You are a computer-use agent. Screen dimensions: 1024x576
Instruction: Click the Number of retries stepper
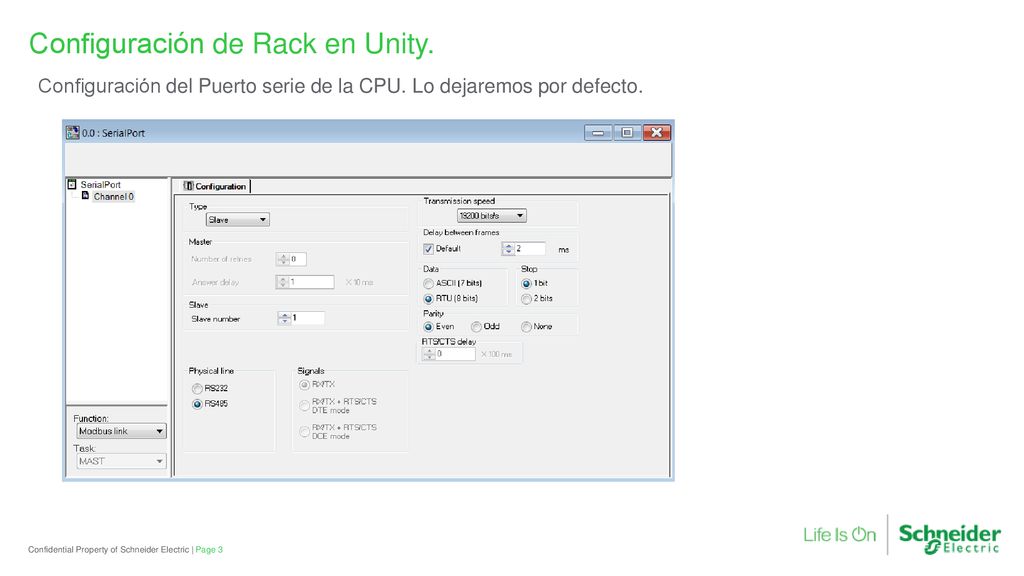click(x=283, y=259)
